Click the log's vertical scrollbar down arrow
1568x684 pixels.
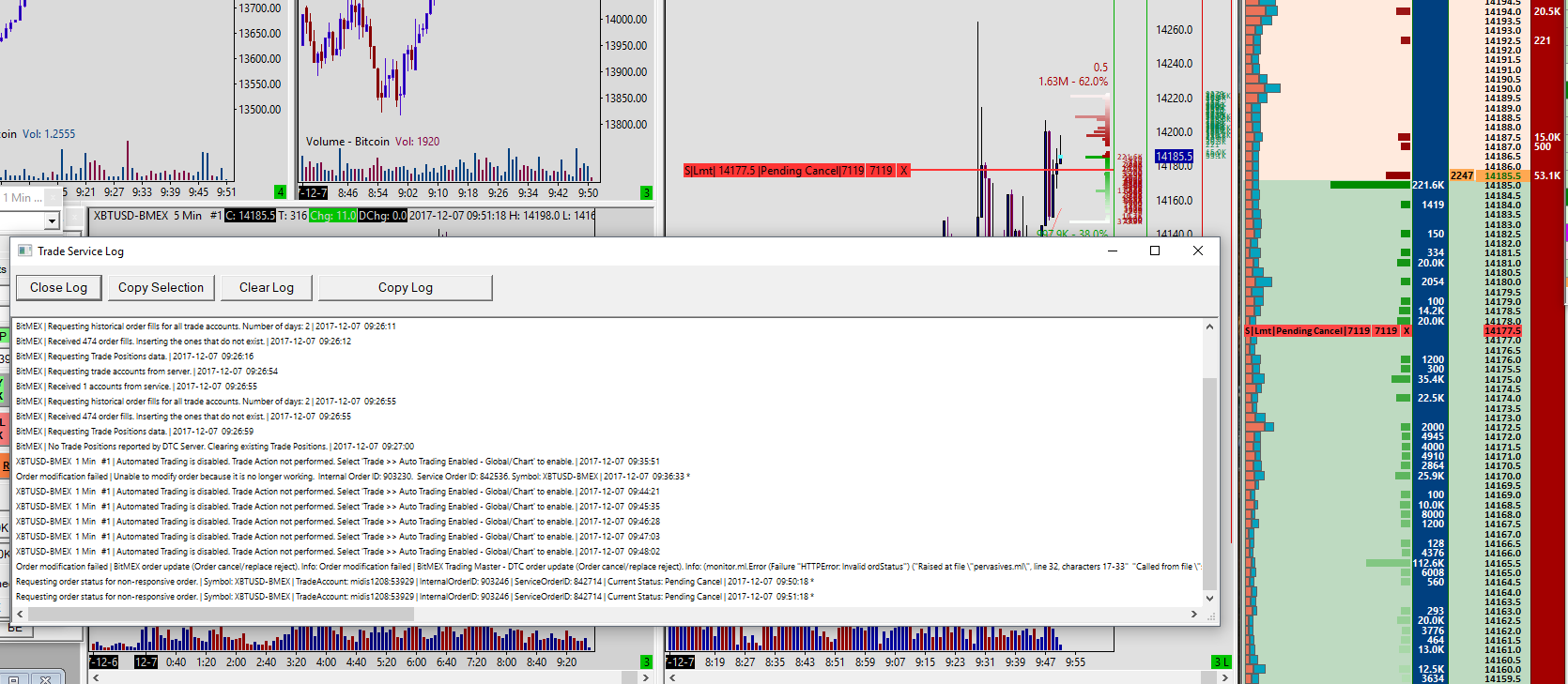[1209, 598]
